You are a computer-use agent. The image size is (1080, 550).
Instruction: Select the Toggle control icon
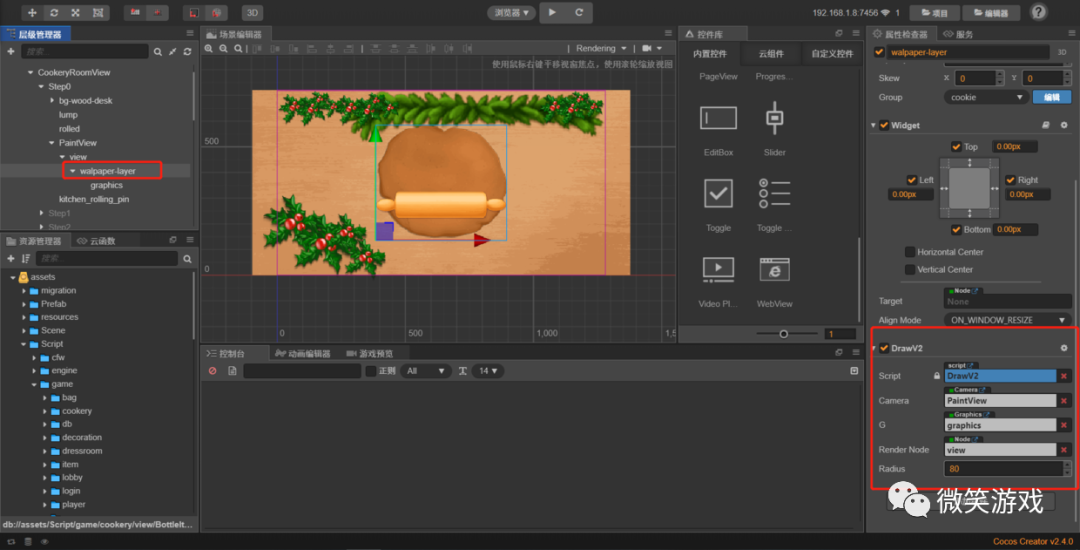point(718,193)
